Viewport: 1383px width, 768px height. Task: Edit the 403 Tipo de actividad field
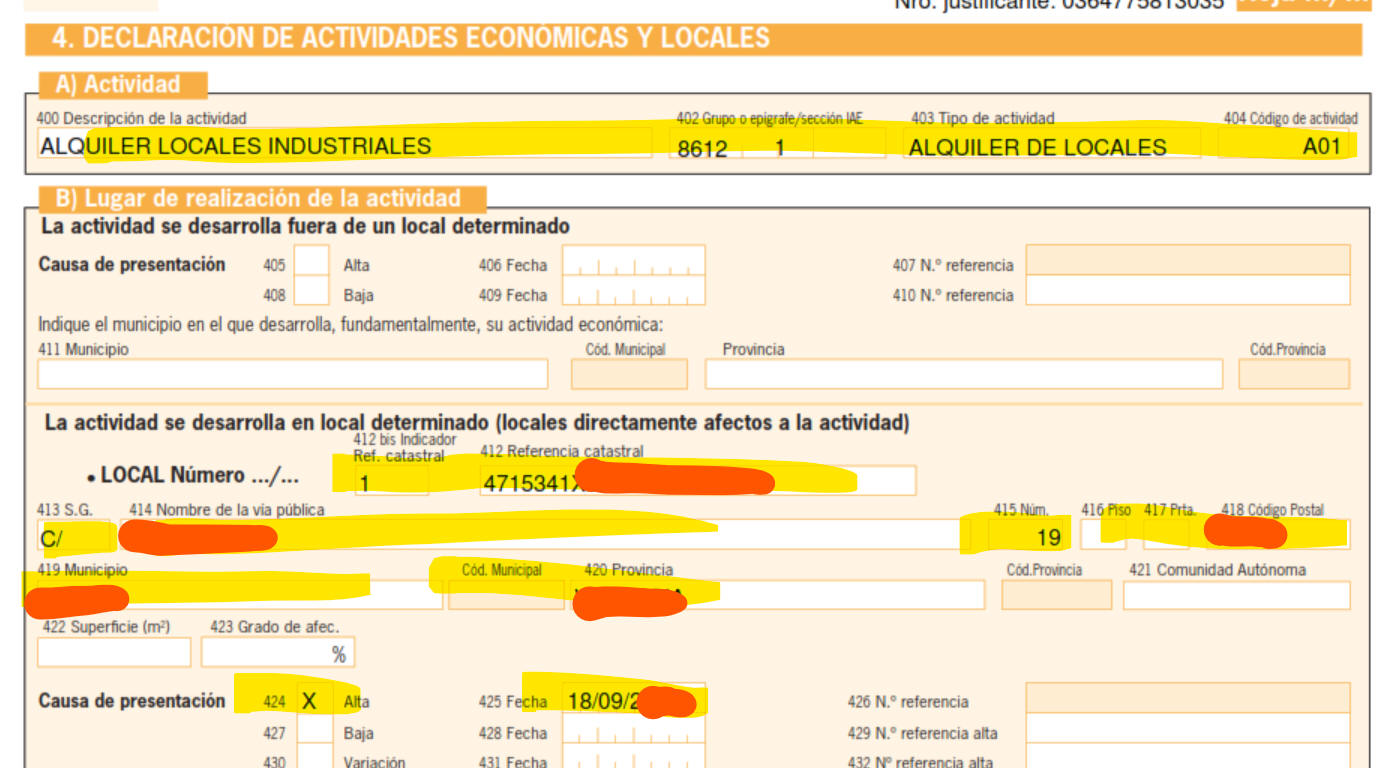(x=1053, y=144)
